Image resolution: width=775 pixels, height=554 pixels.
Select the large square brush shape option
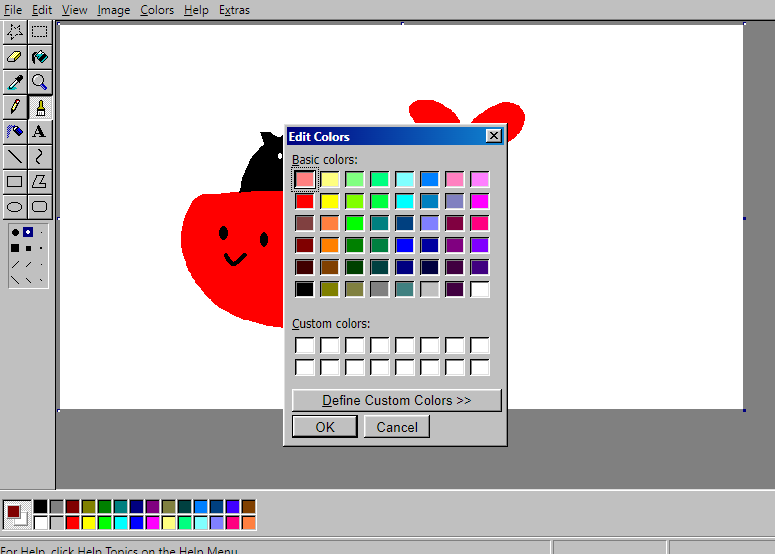click(15, 248)
